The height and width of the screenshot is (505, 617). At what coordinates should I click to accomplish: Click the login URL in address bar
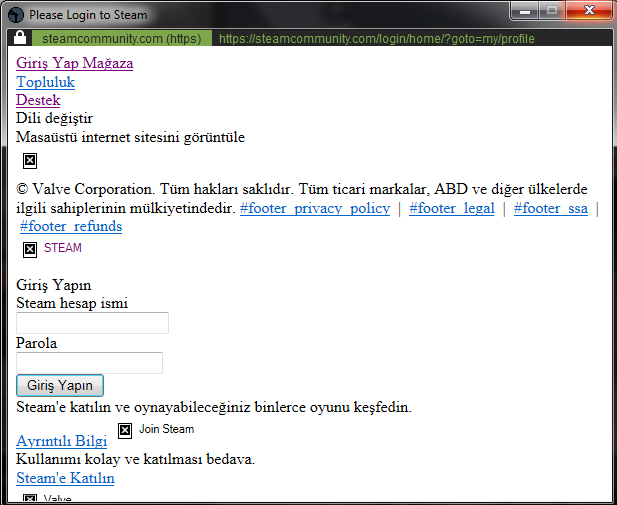pos(377,39)
